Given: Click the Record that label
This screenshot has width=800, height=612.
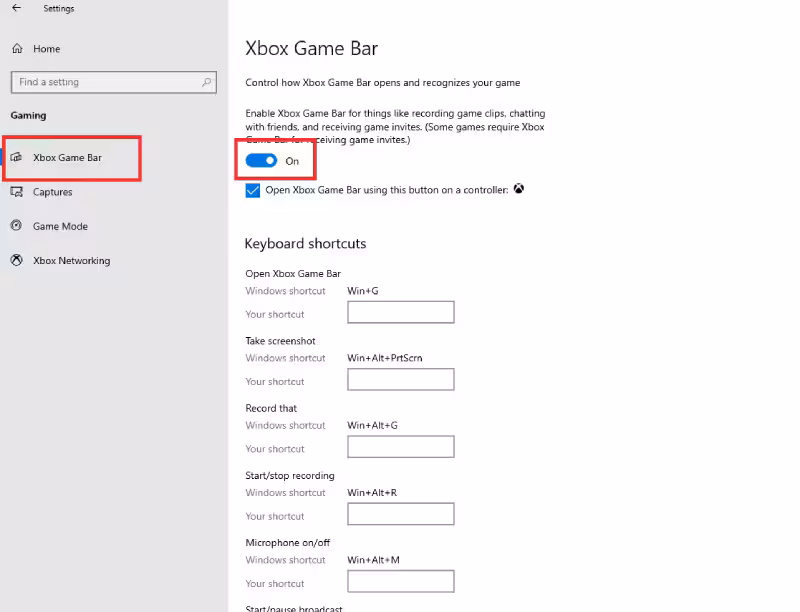Looking at the screenshot, I should click(x=271, y=408).
